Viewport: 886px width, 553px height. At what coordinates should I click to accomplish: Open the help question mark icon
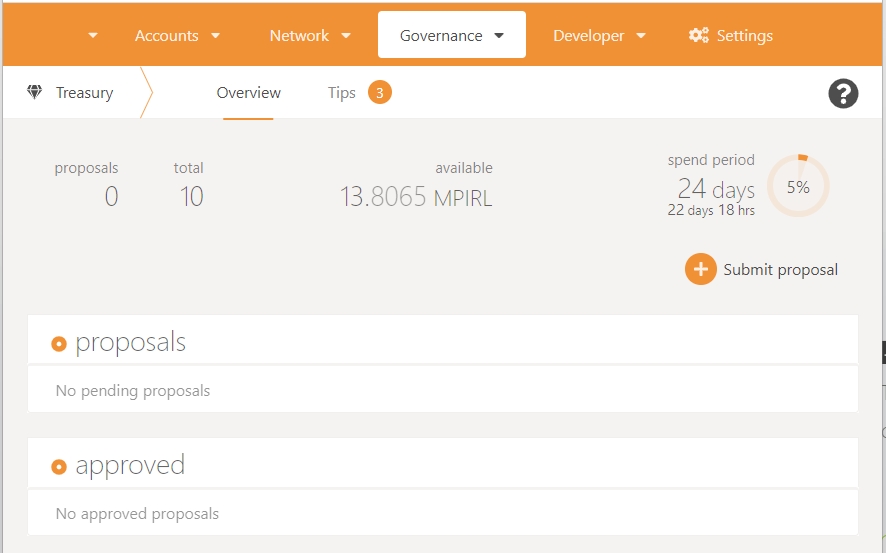[x=843, y=93]
